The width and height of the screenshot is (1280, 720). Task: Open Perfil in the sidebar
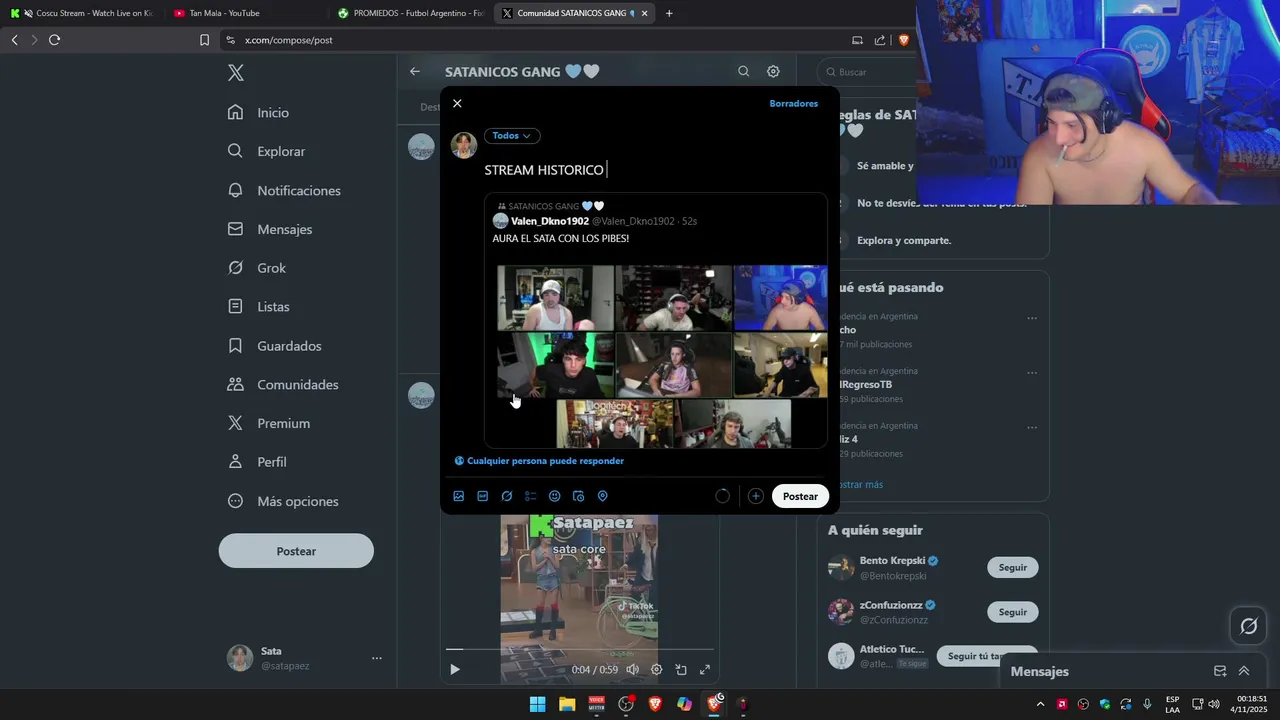point(258,462)
